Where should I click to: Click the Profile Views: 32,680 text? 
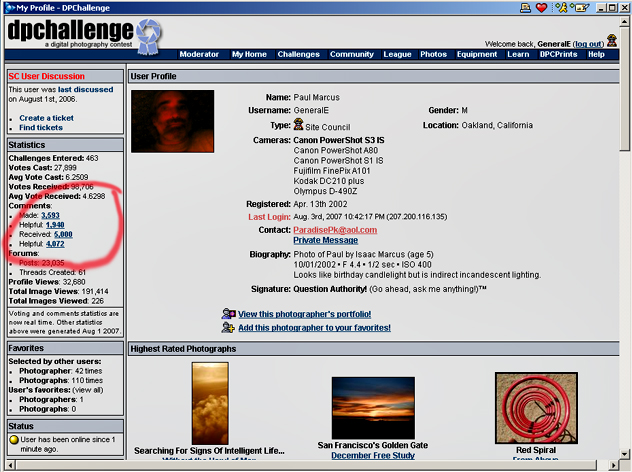click(x=47, y=282)
